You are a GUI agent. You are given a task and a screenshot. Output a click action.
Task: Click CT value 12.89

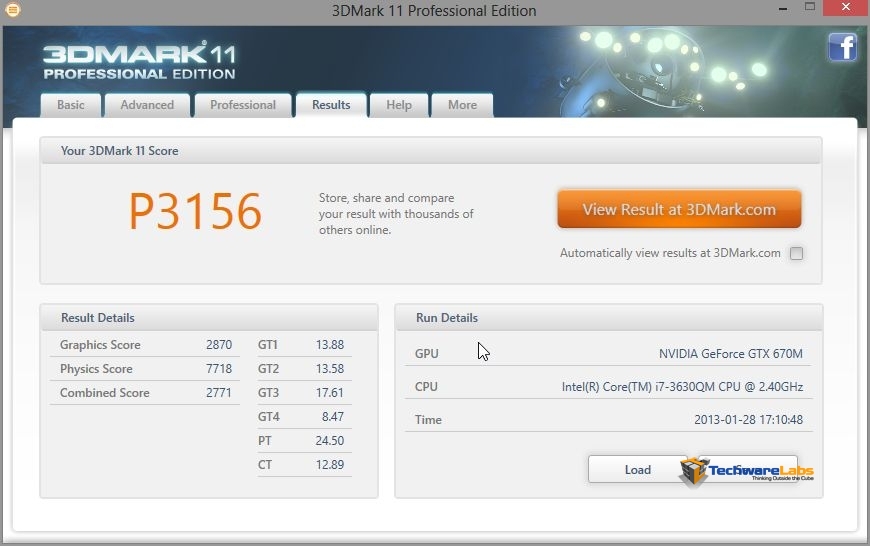pyautogui.click(x=330, y=464)
